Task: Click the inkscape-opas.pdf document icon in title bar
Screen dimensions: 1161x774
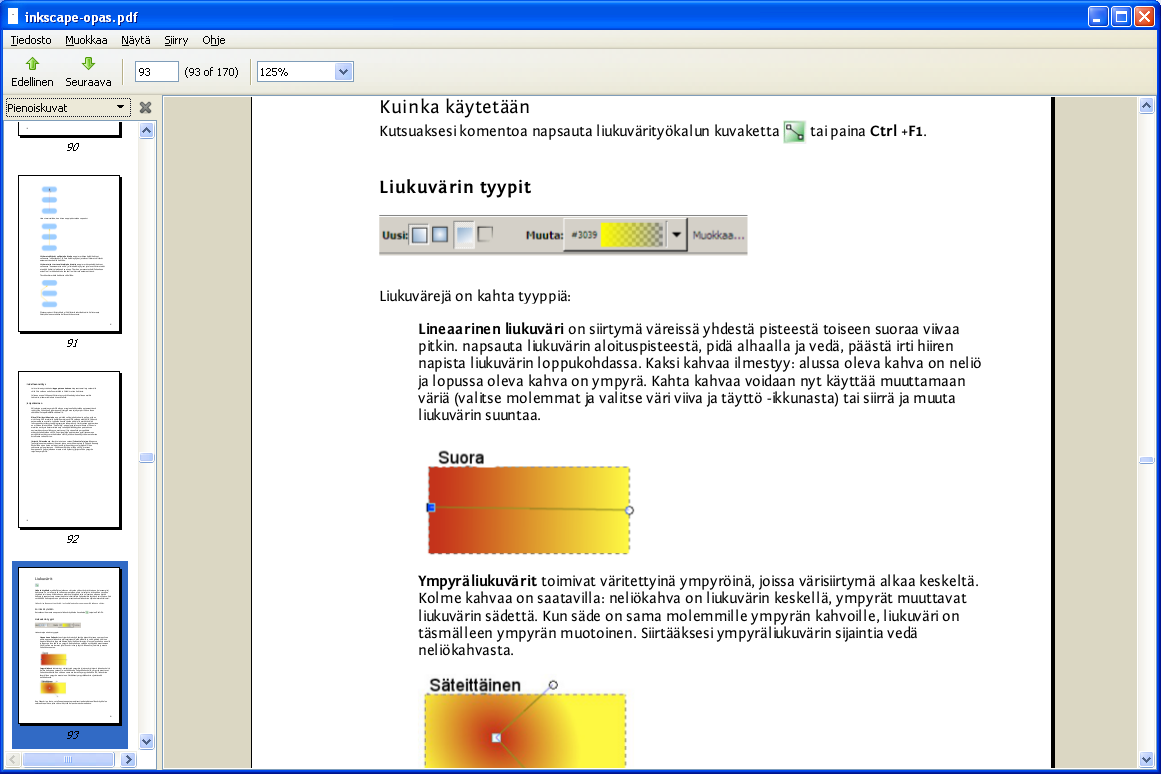Action: [13, 16]
